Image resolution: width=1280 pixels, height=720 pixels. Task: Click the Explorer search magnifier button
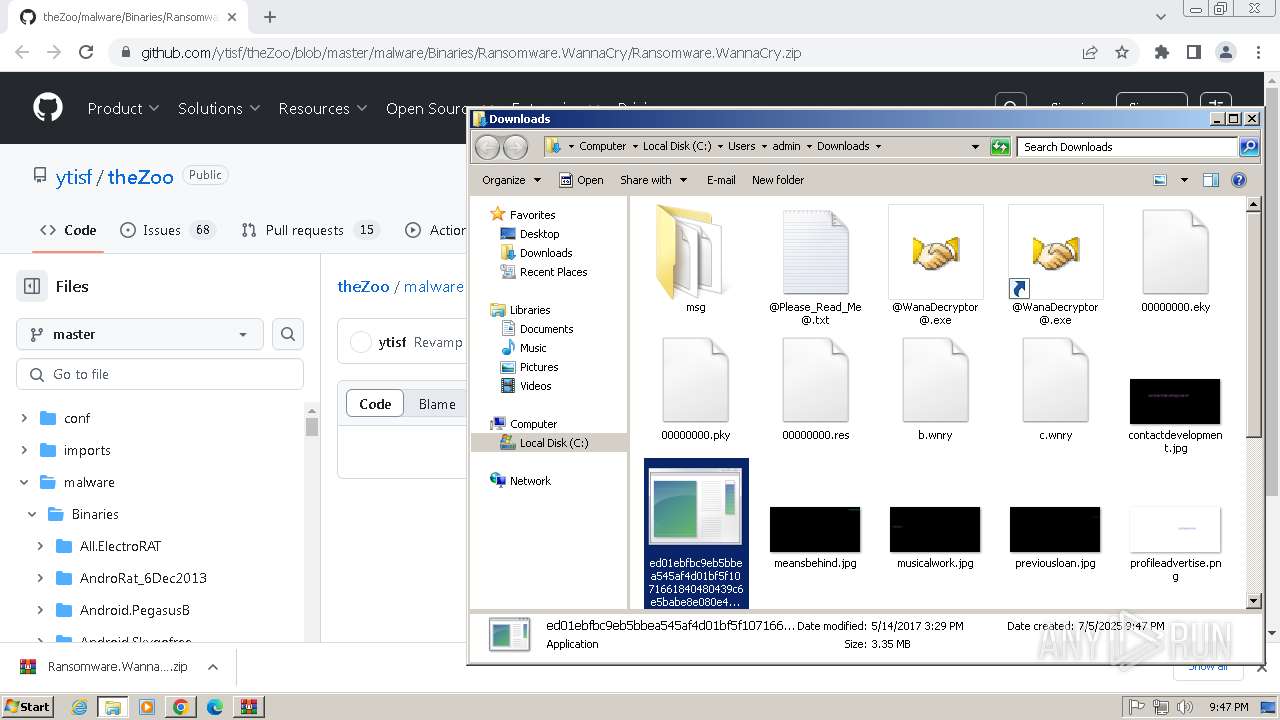coord(1249,147)
